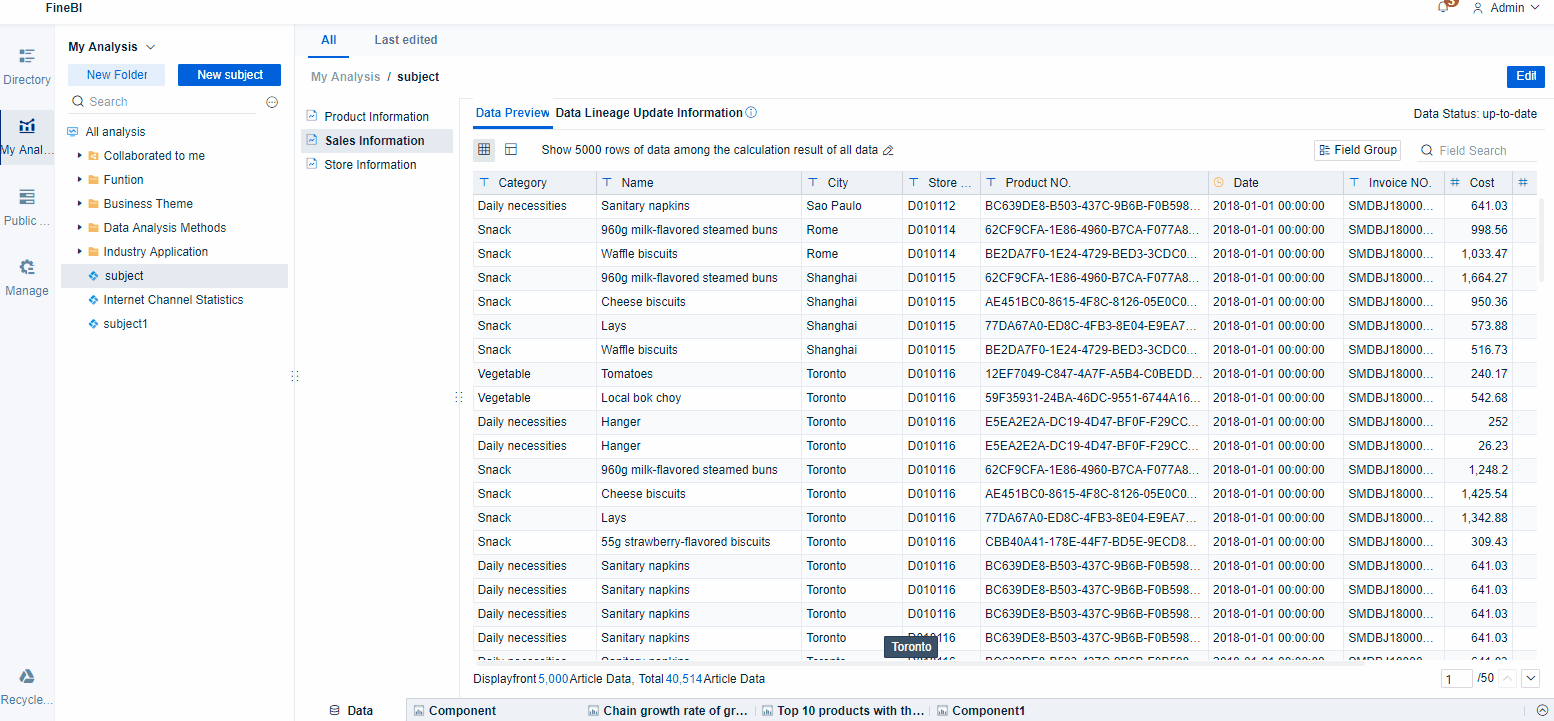Expand the Industry Application folder
This screenshot has height=721, width=1554.
click(x=80, y=251)
